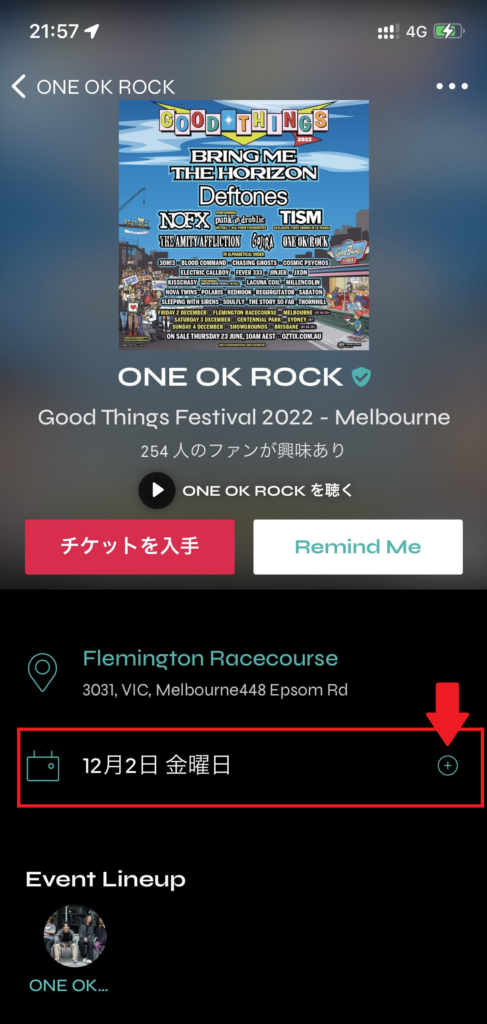Tap the map pin location icon

tap(42, 672)
